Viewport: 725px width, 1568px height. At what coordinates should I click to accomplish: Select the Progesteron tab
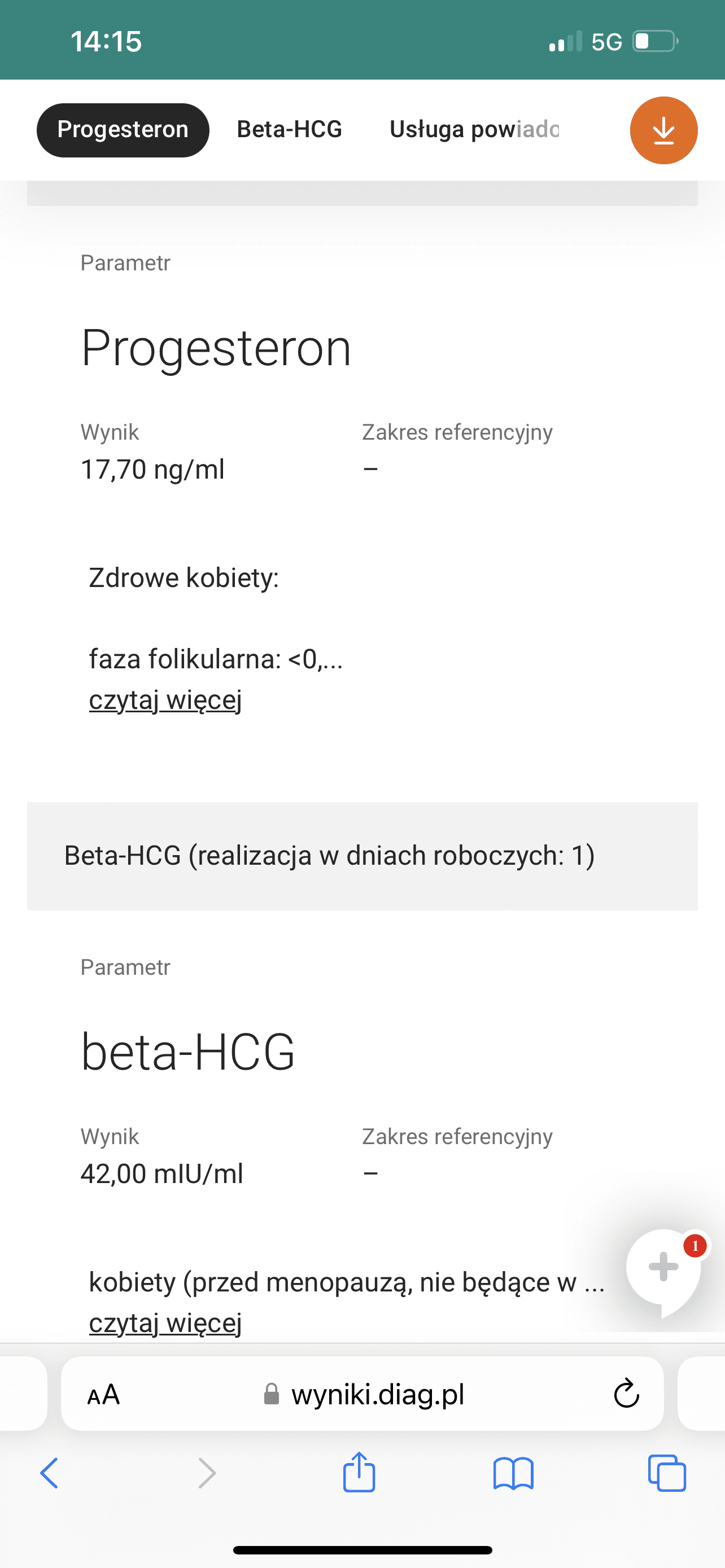click(123, 130)
